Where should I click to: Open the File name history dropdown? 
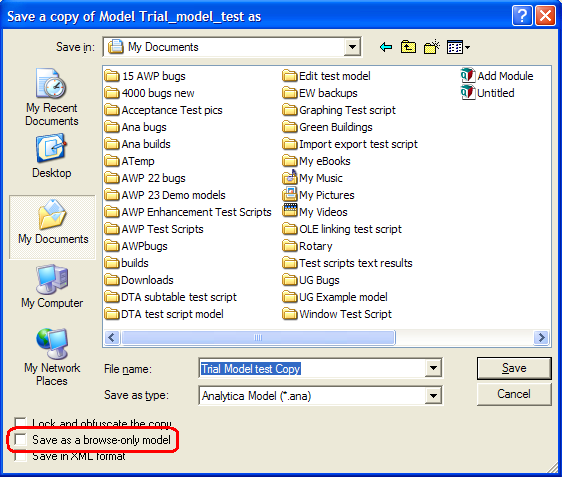click(x=433, y=368)
